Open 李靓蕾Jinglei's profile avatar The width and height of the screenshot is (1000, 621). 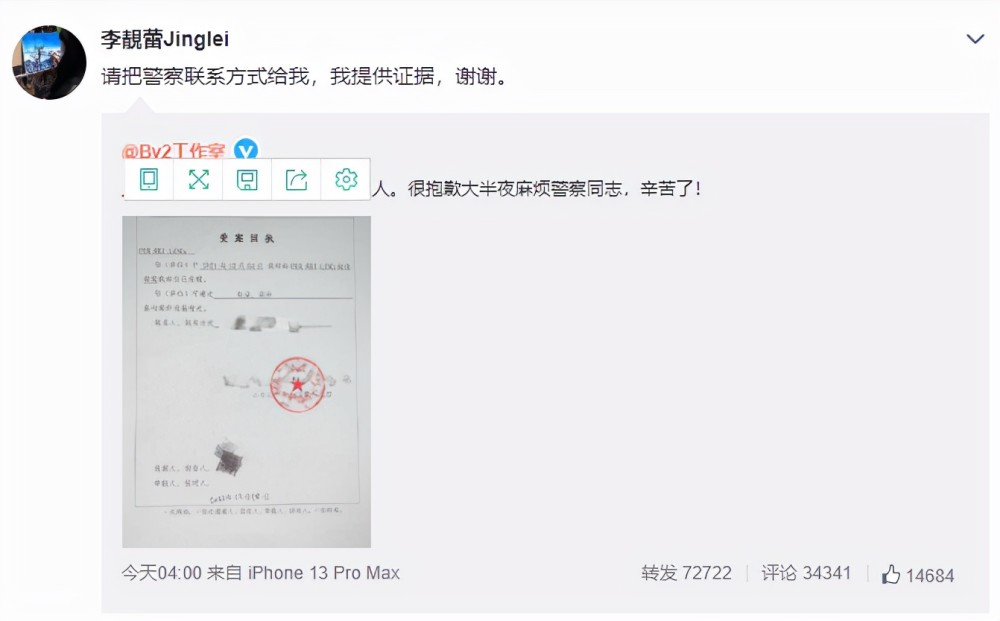(x=49, y=62)
